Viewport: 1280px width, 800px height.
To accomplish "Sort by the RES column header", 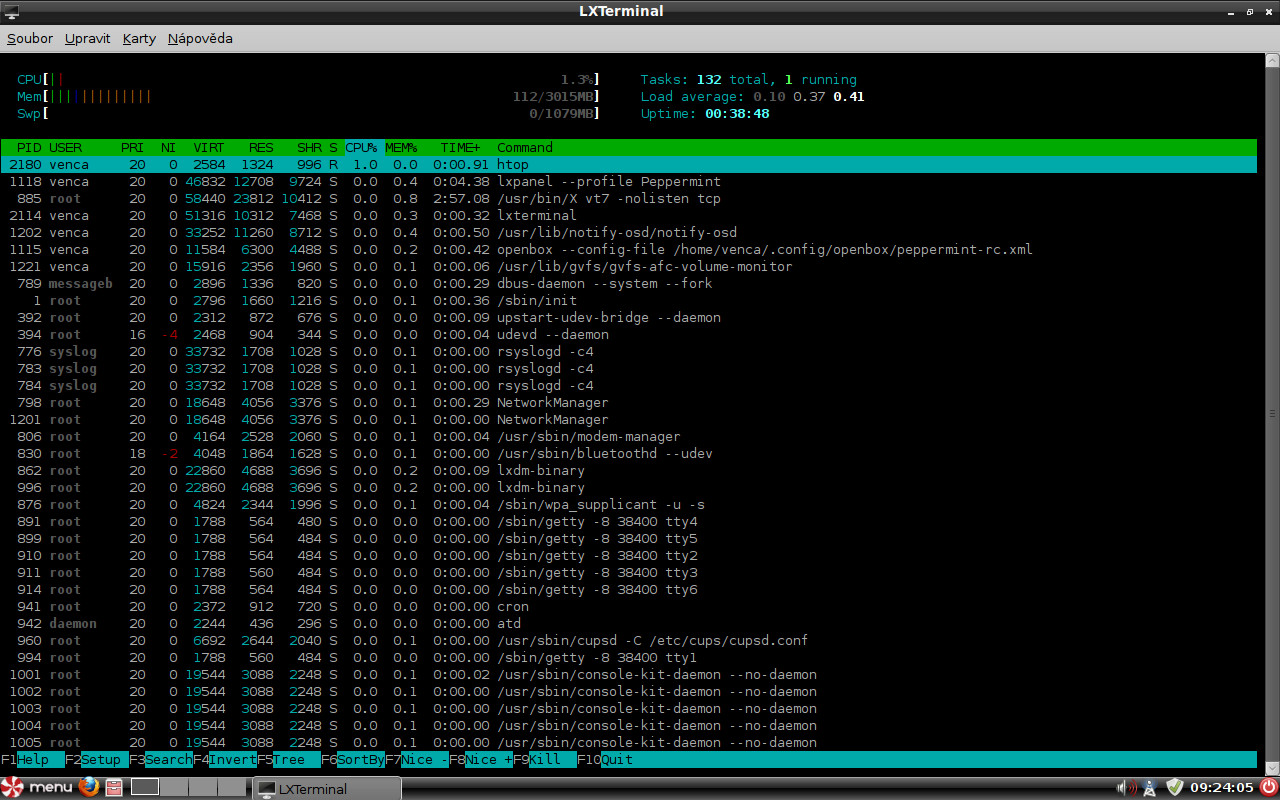I will (x=261, y=147).
